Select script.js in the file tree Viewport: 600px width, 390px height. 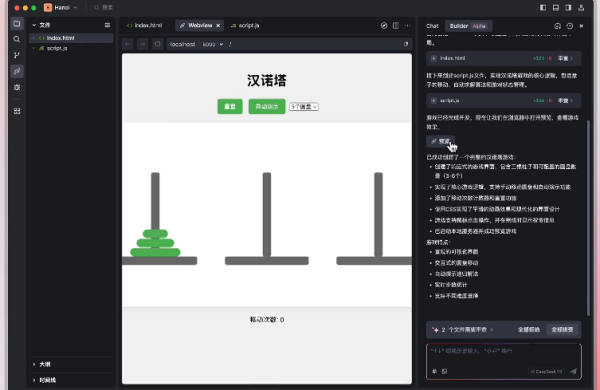tap(71, 48)
